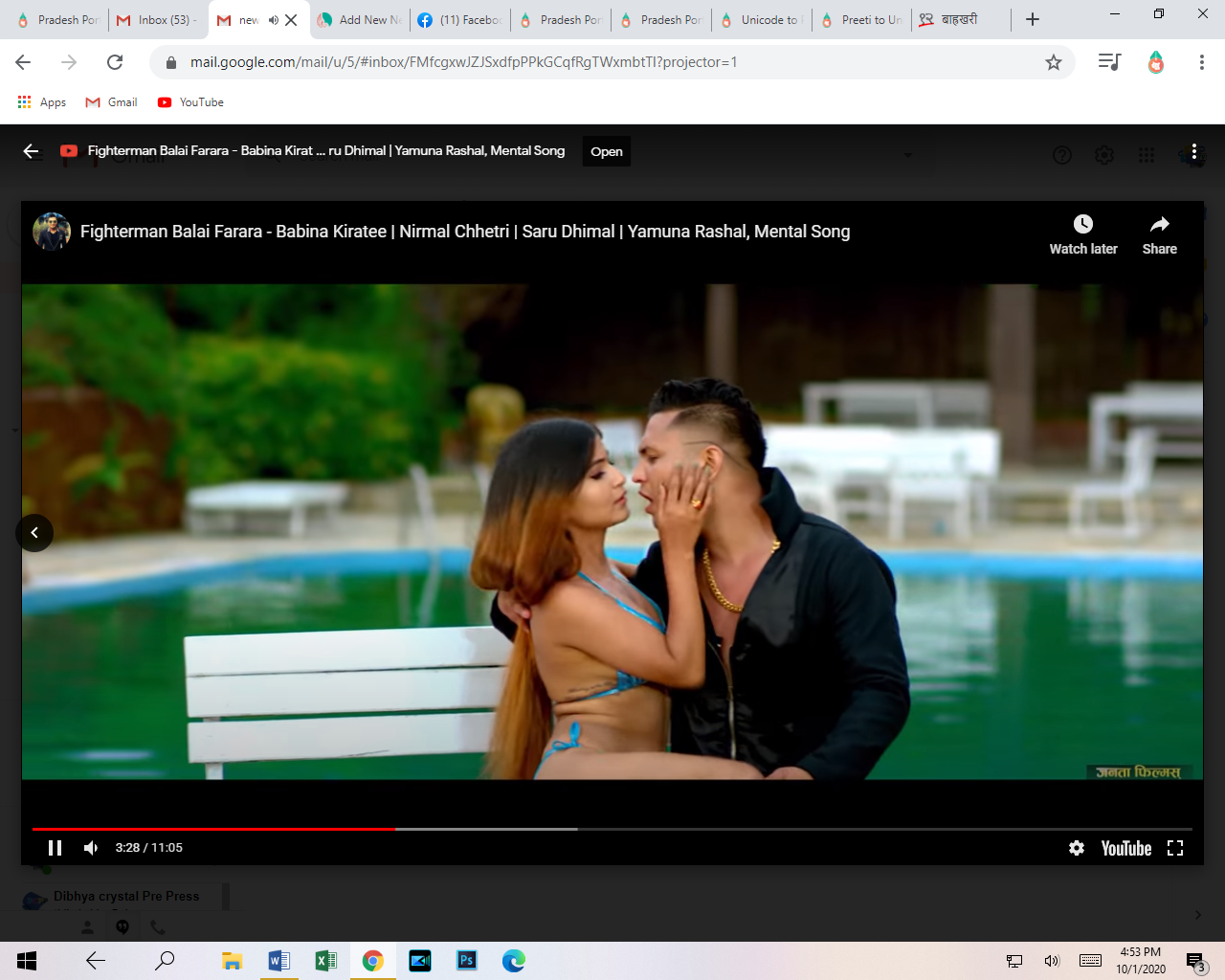Open Excel from taskbar

[x=325, y=961]
